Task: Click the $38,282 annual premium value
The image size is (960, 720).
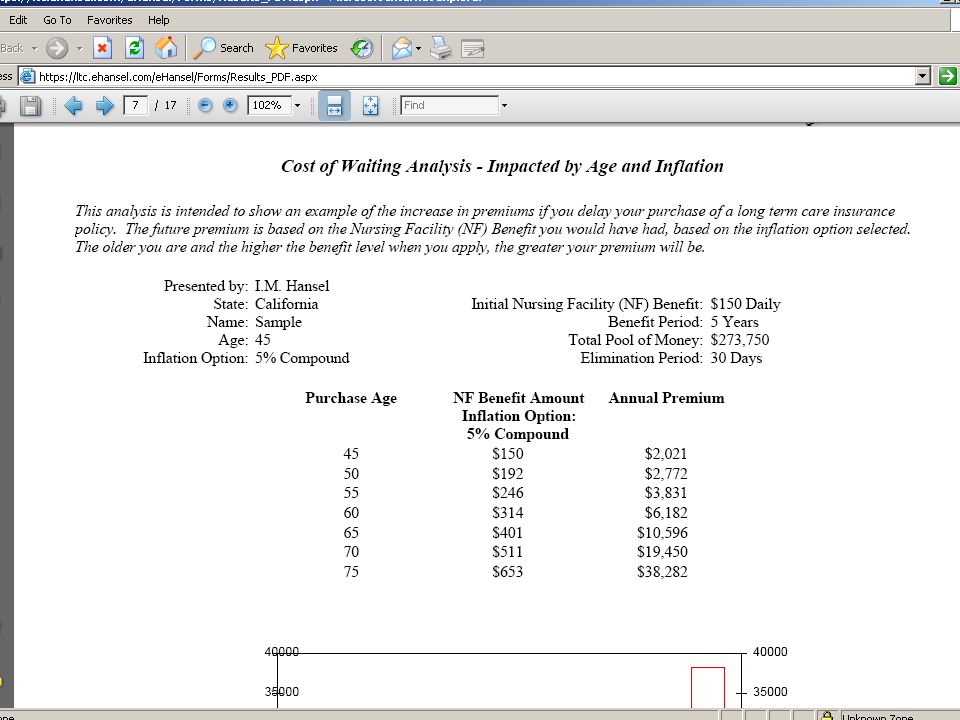Action: [662, 572]
